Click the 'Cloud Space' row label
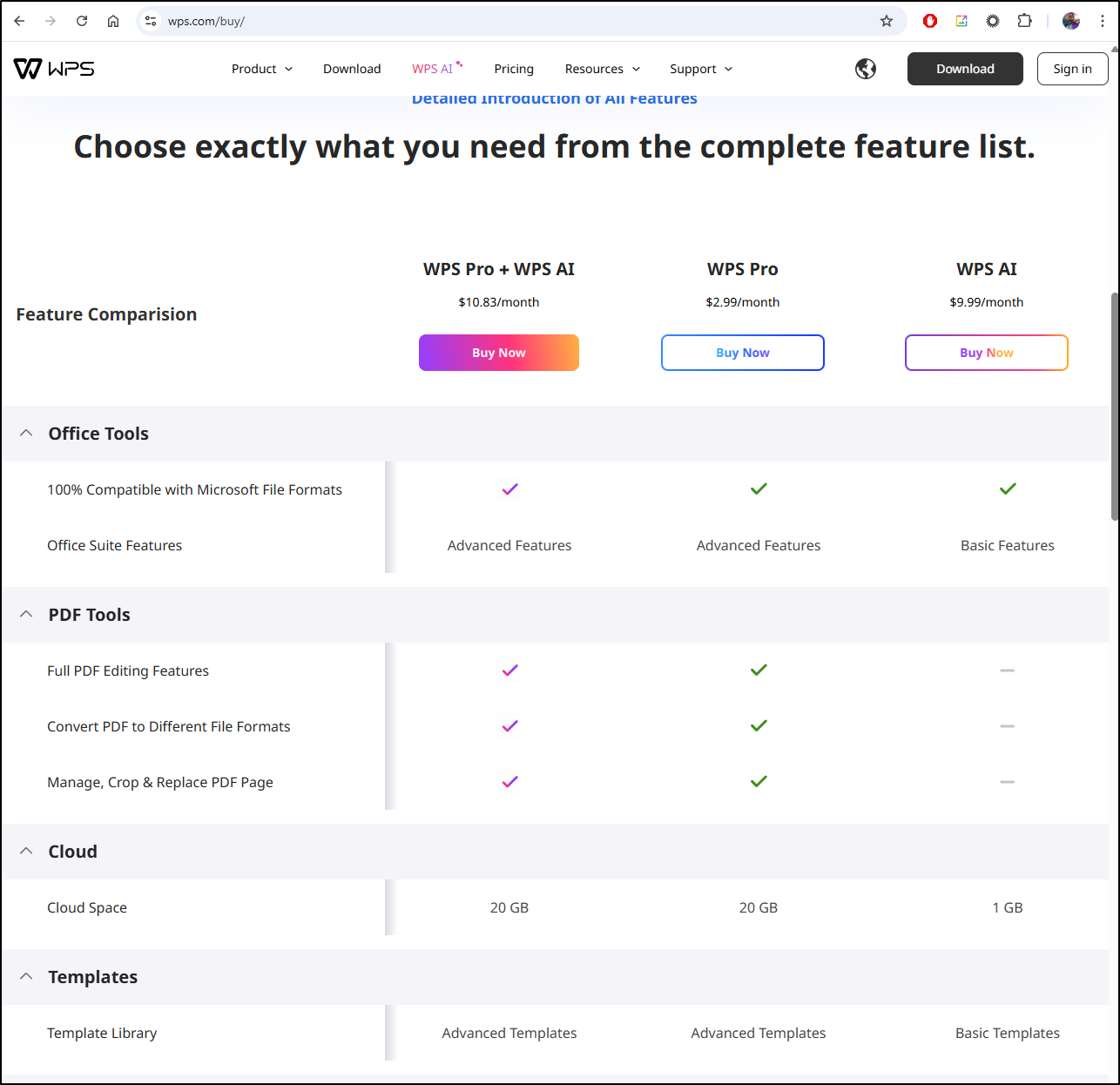Image resolution: width=1120 pixels, height=1085 pixels. [87, 907]
